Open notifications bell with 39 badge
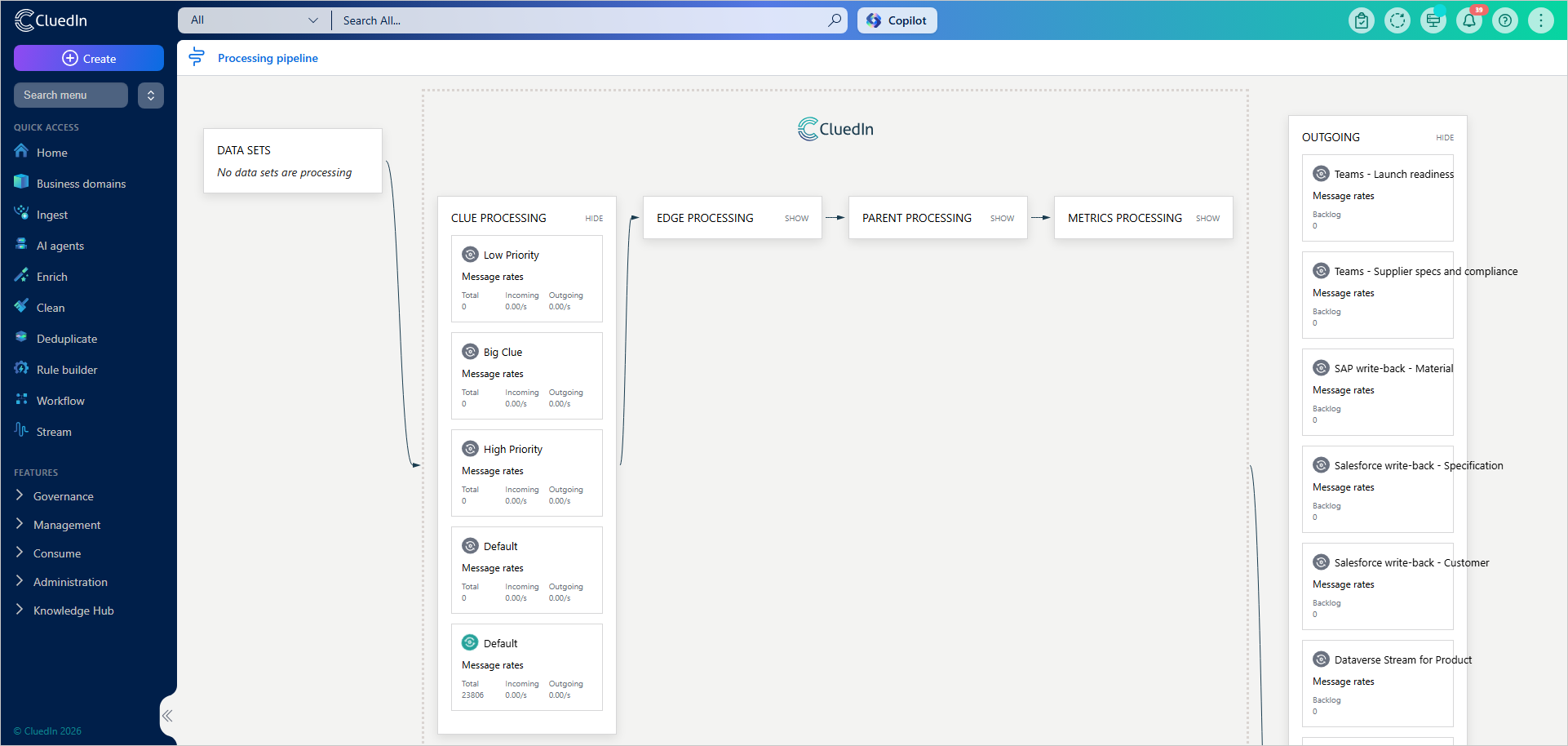This screenshot has height=746, width=1568. click(1469, 20)
